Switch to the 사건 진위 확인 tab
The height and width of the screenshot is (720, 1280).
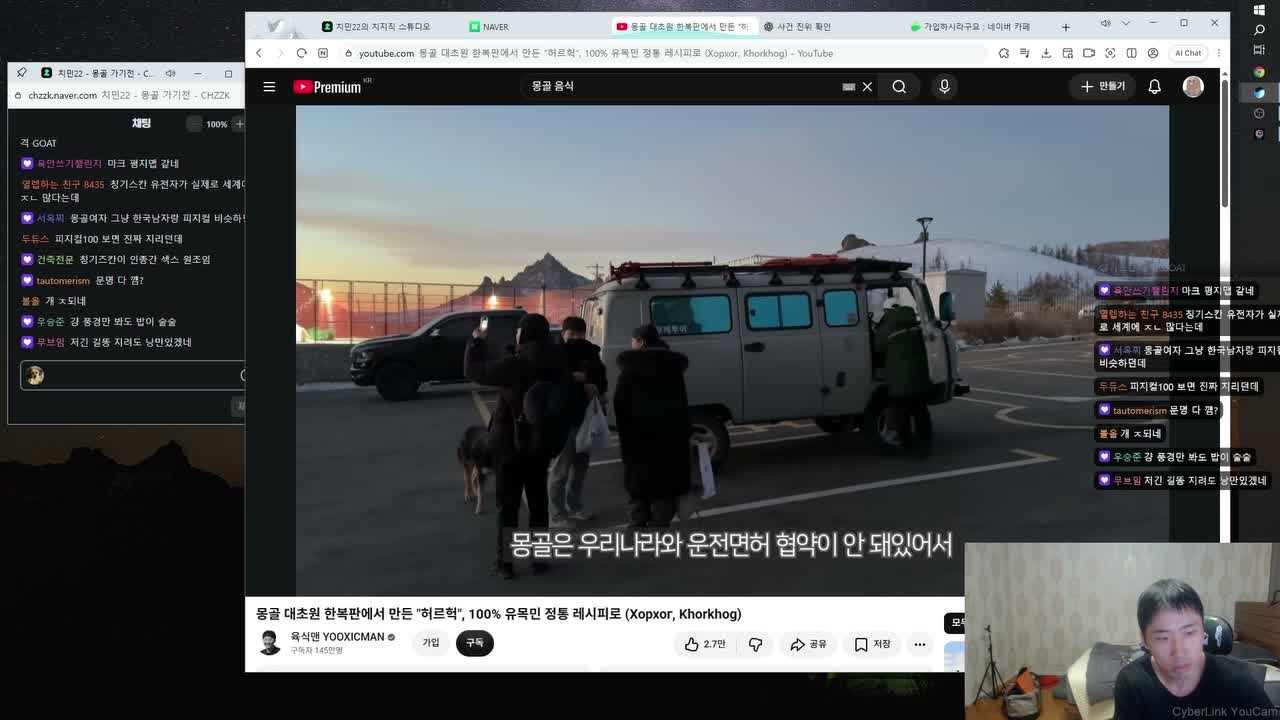pos(797,27)
